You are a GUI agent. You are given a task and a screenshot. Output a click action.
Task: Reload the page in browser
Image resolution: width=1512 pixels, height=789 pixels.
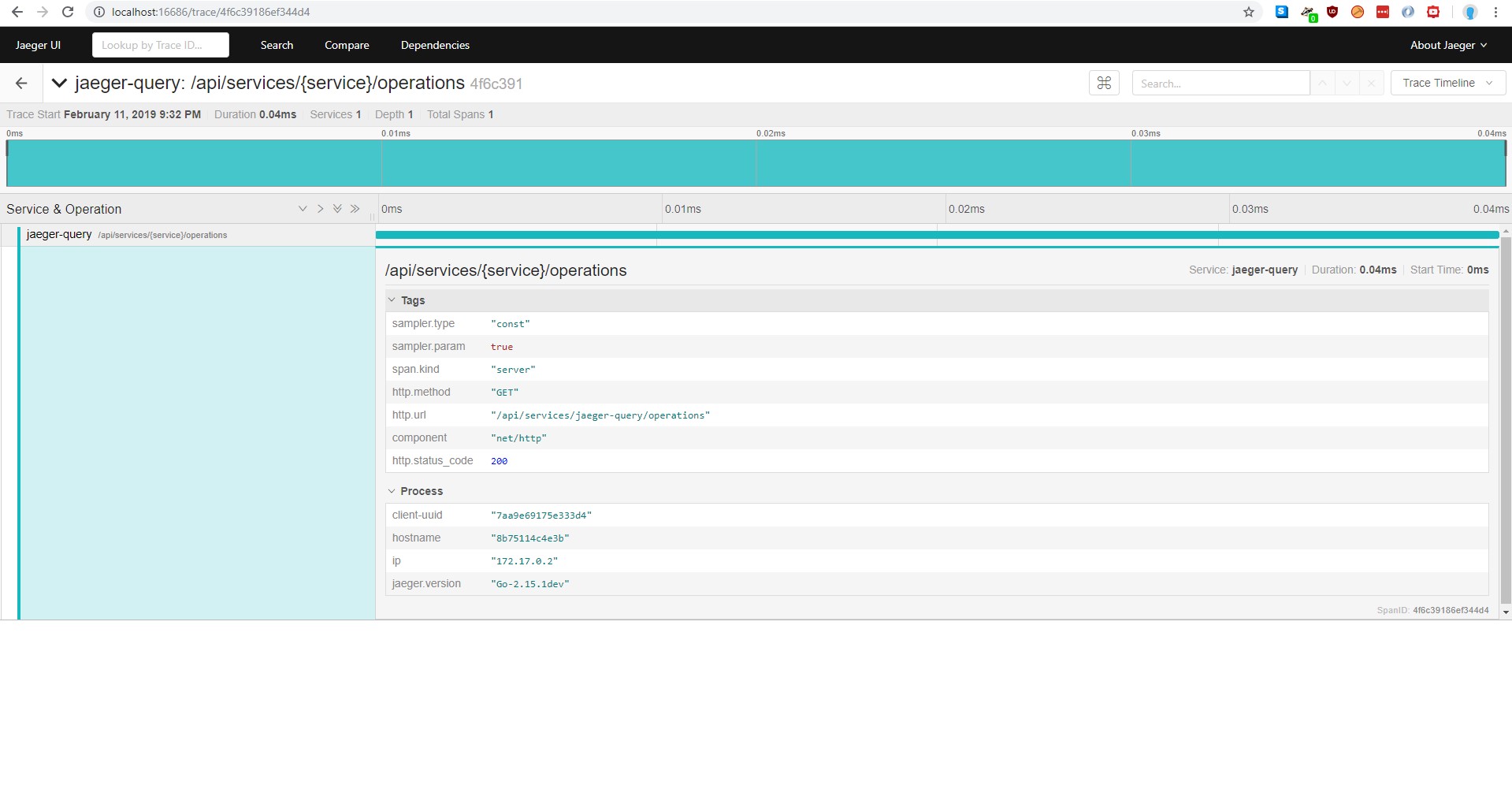coord(68,12)
